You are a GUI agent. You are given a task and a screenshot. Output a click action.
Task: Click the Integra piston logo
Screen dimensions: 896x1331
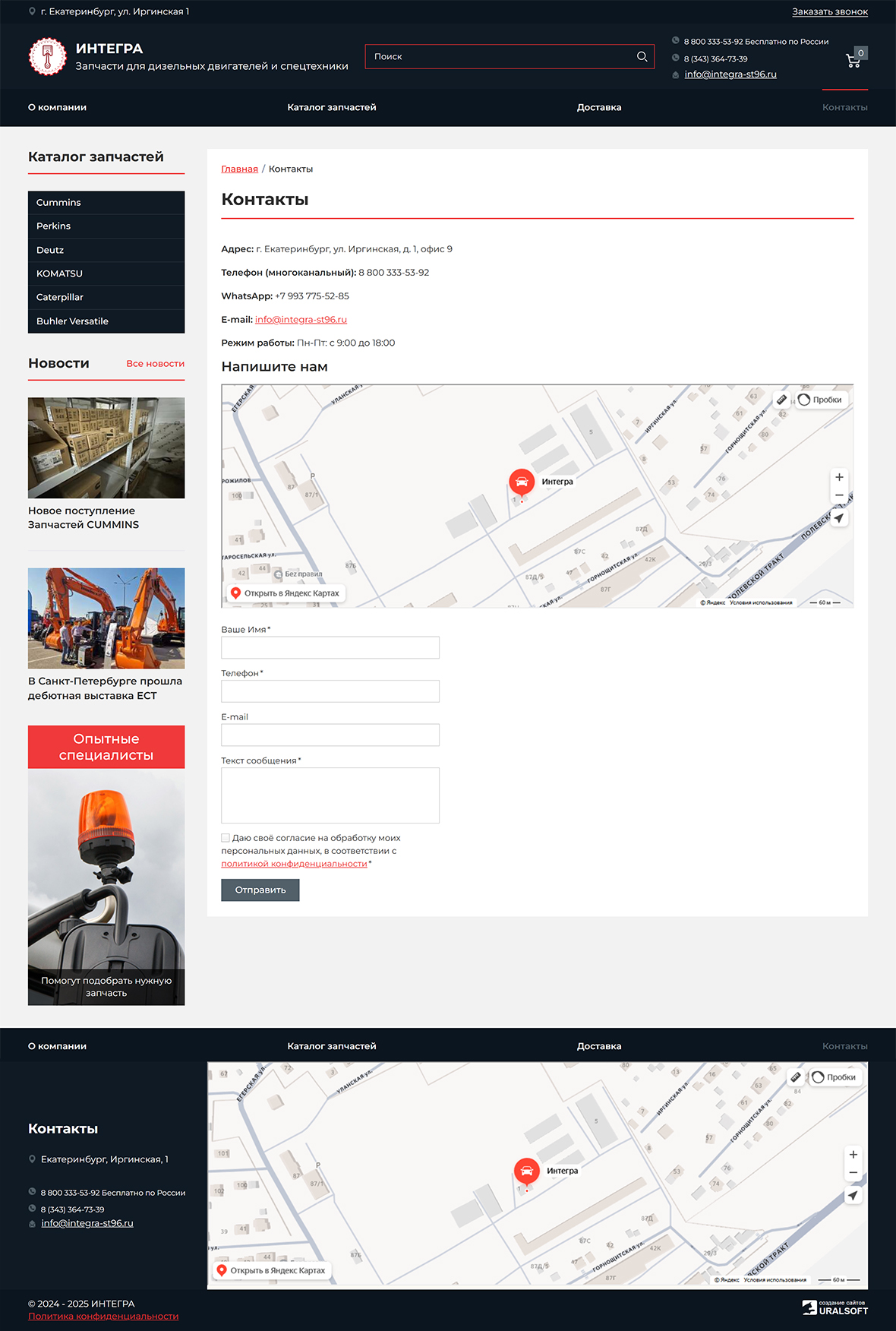coord(48,57)
